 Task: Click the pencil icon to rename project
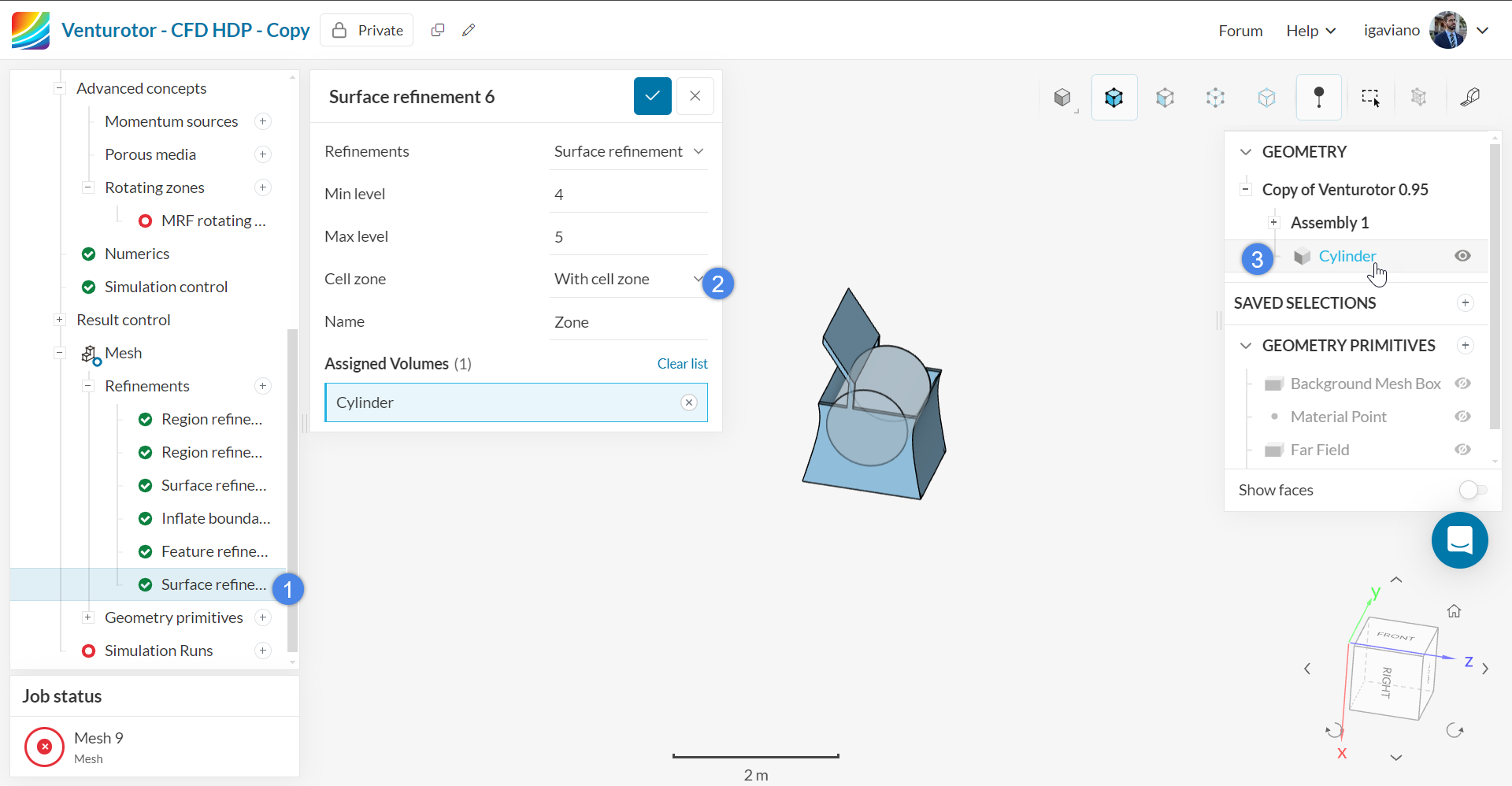pyautogui.click(x=469, y=30)
